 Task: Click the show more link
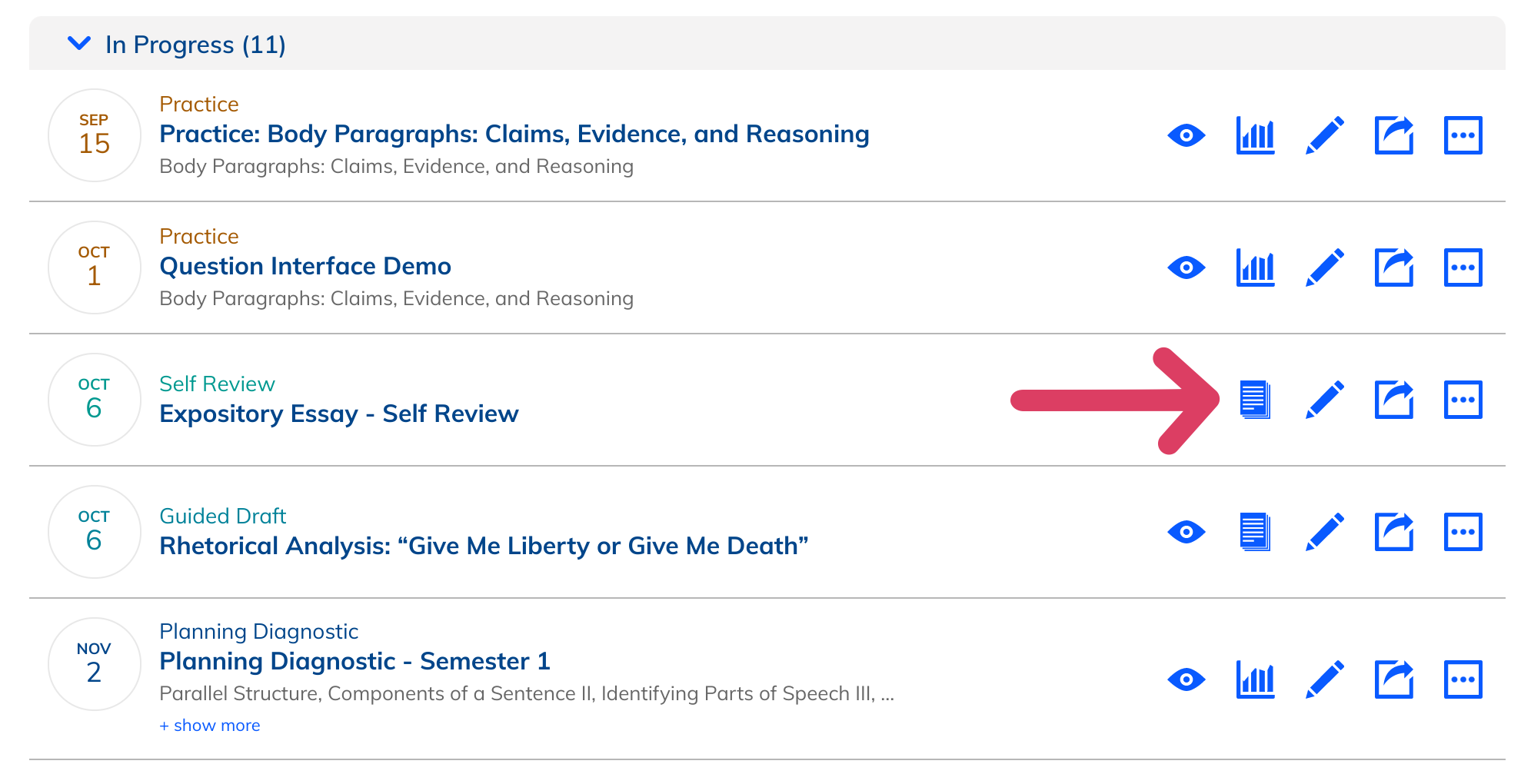click(209, 726)
